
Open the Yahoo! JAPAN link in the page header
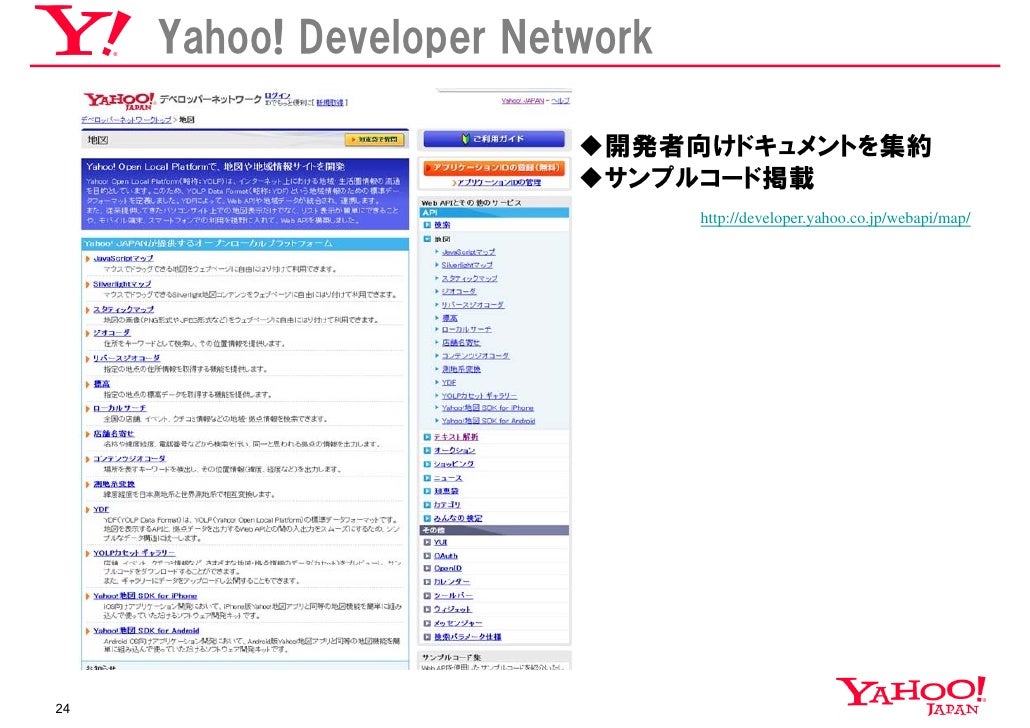[522, 101]
